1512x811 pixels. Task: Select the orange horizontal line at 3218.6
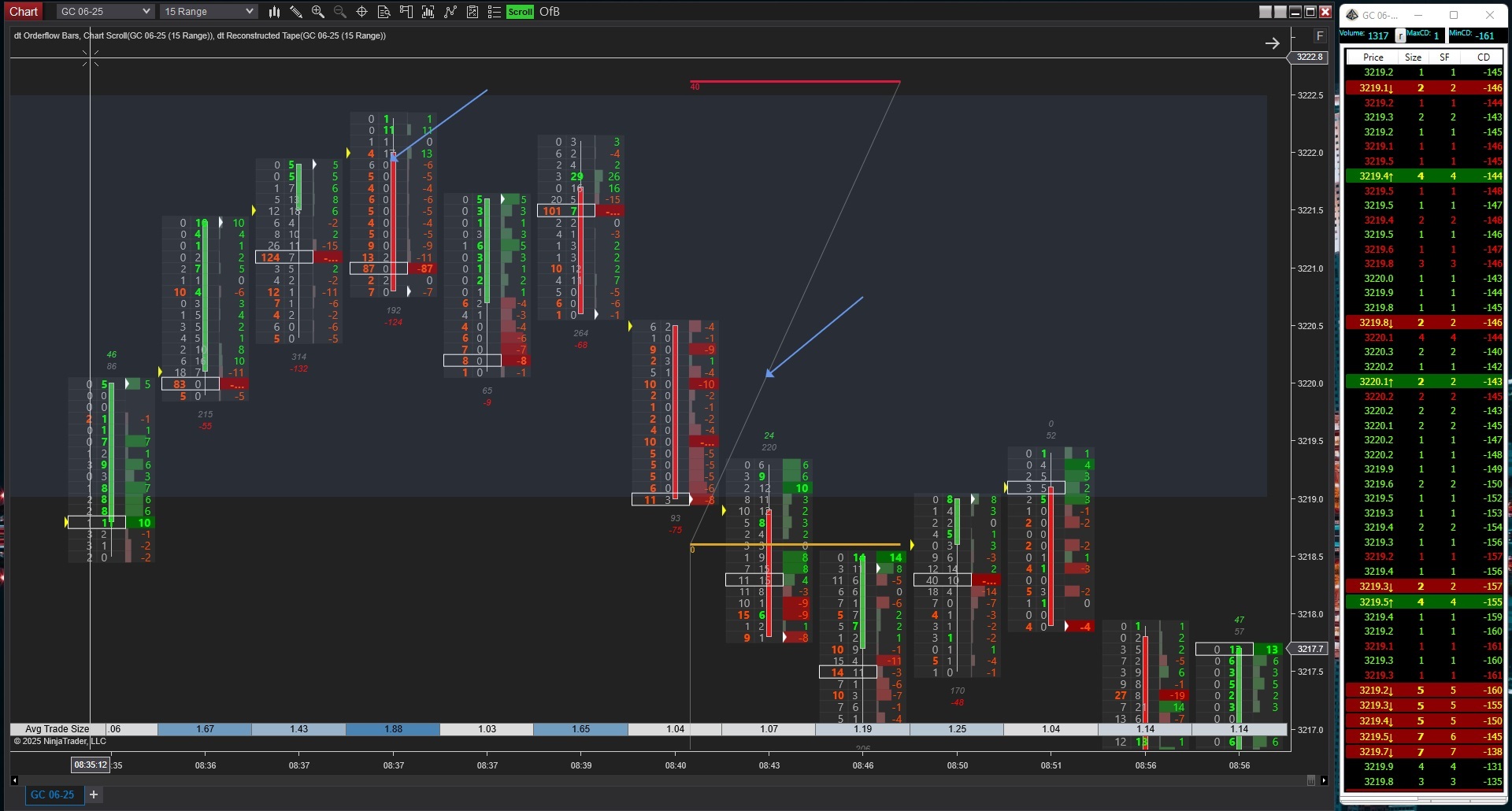click(x=795, y=544)
